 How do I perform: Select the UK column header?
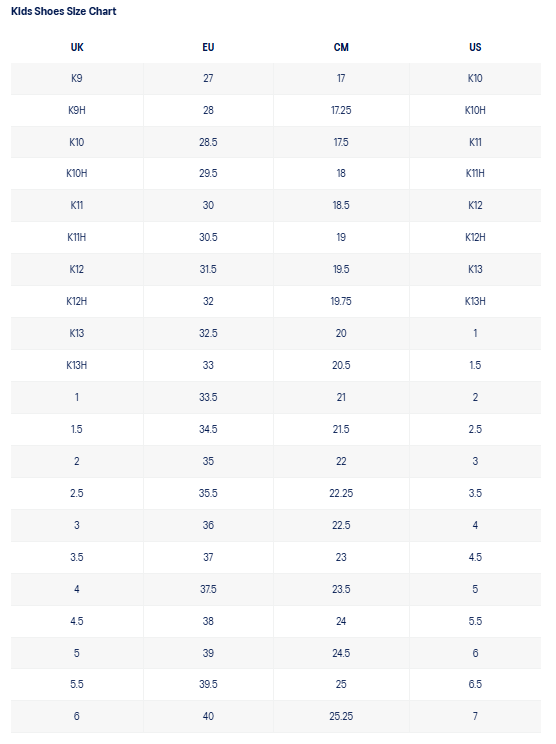pos(77,47)
